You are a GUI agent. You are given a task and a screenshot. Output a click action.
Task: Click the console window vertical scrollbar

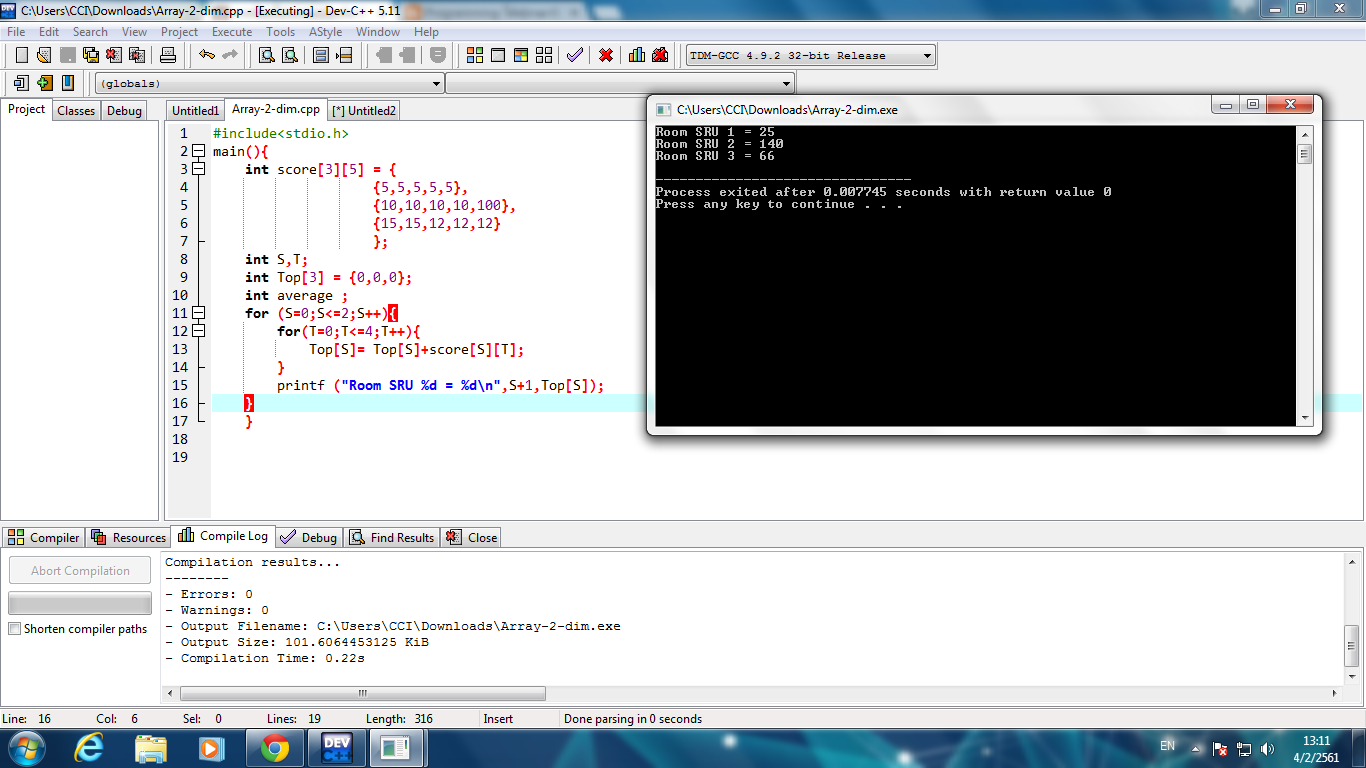point(1304,275)
